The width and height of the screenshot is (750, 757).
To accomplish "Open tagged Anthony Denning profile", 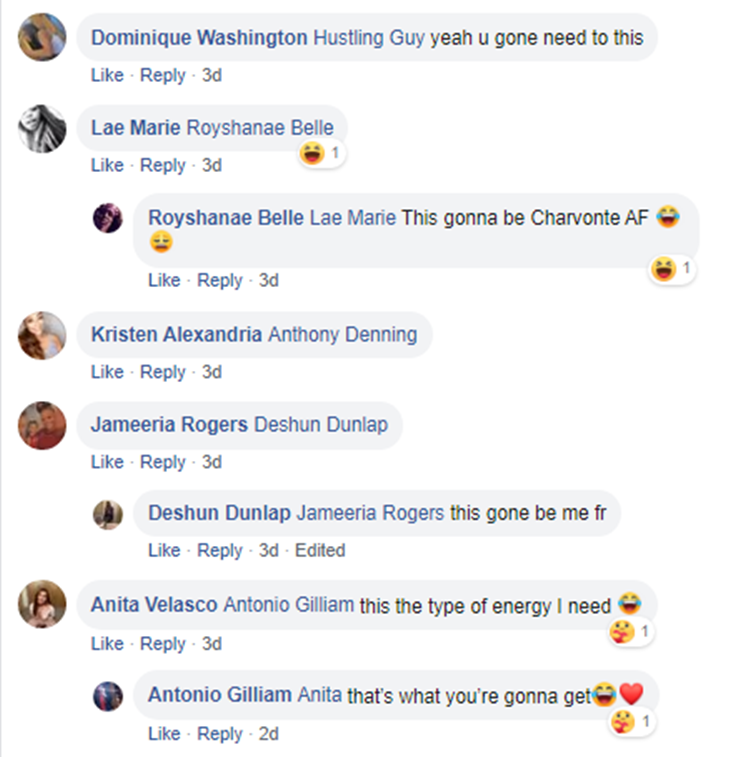I will [x=343, y=335].
